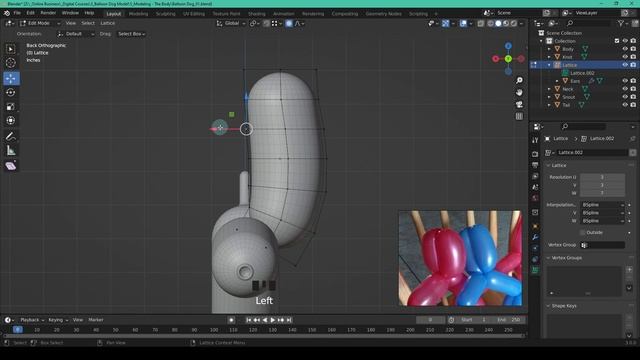Viewport: 640px width, 360px height.
Task: Open the Edit Mode dropdown
Action: [40, 24]
